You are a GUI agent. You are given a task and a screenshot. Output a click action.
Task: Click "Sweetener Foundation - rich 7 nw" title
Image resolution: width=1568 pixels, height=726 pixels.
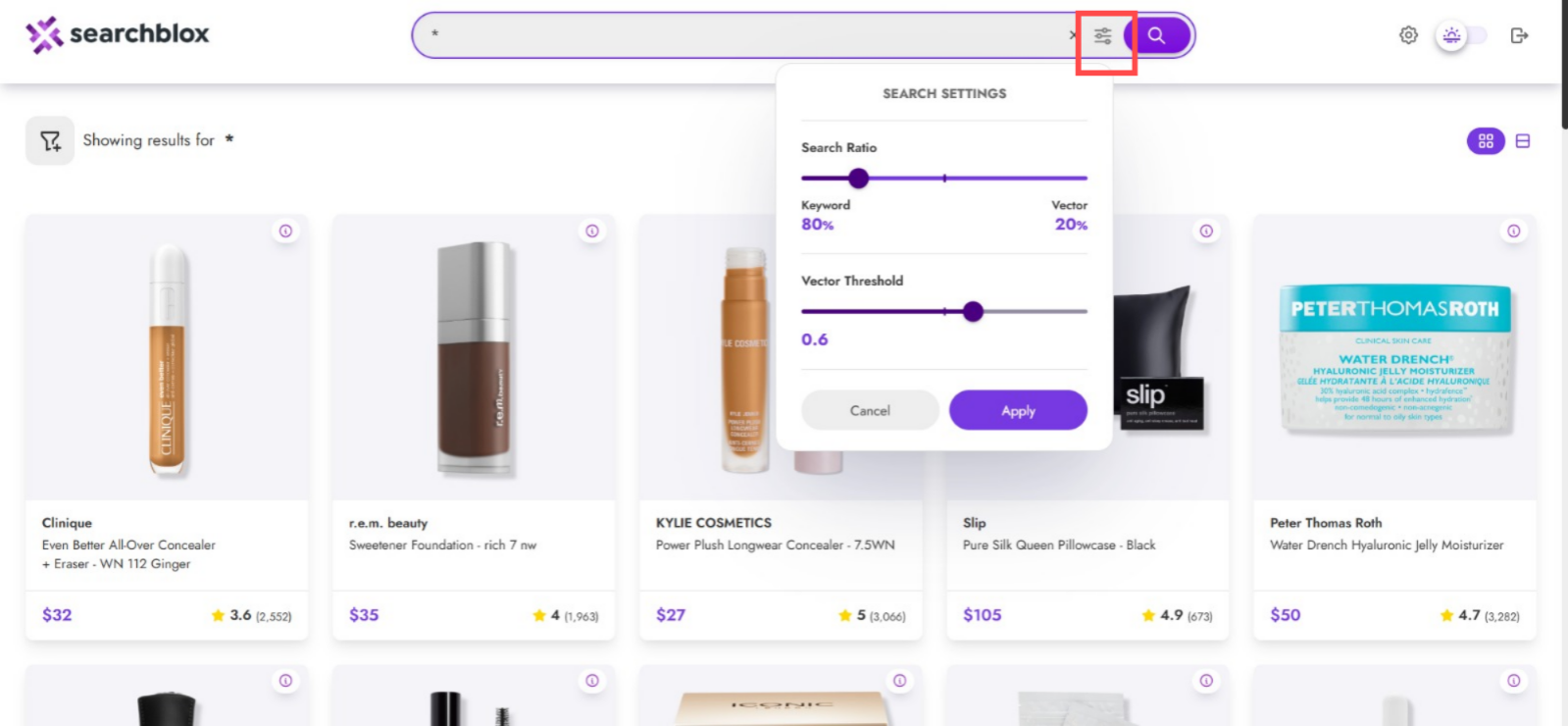point(442,545)
